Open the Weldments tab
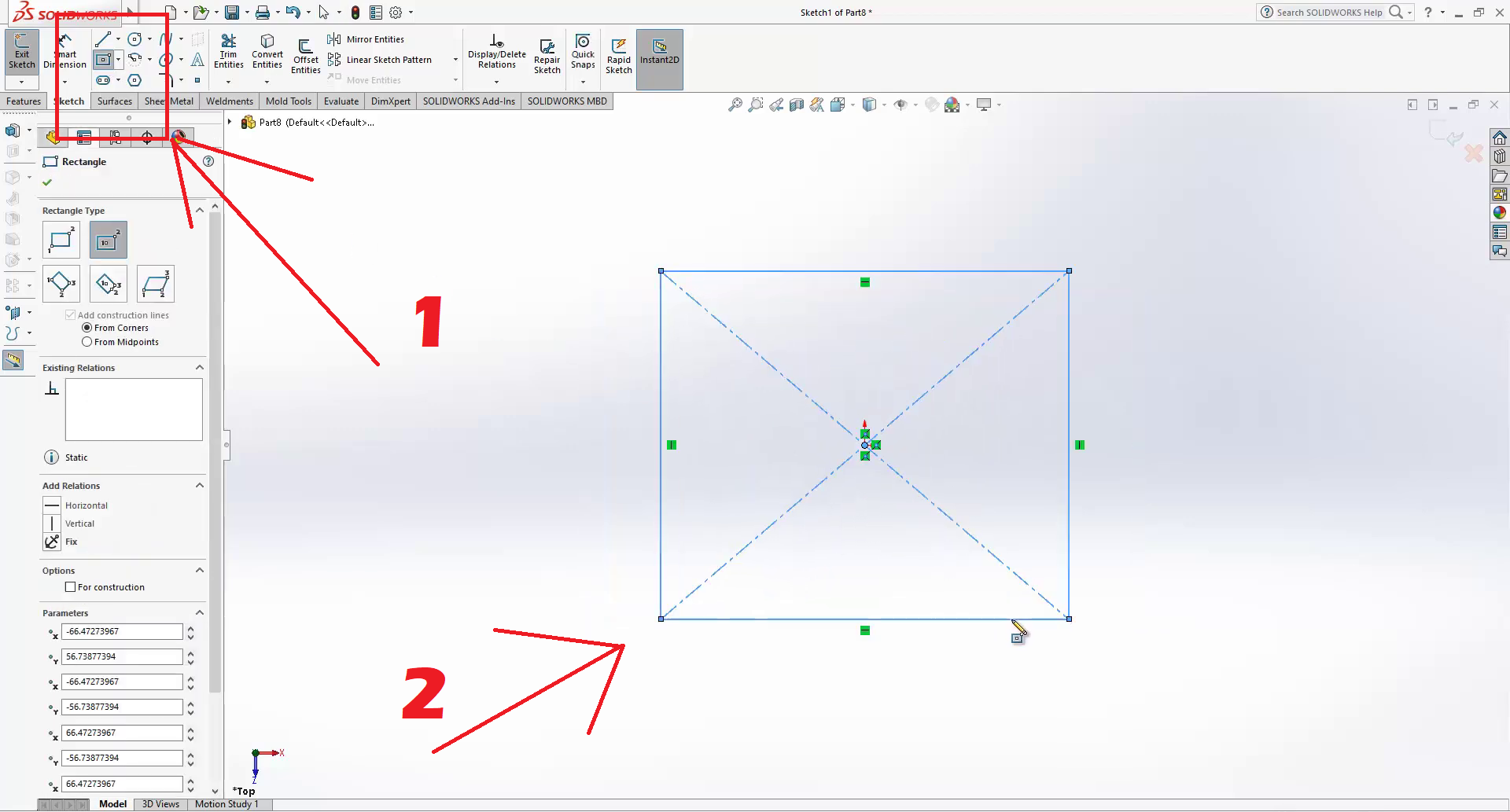The width and height of the screenshot is (1510, 812). [229, 101]
